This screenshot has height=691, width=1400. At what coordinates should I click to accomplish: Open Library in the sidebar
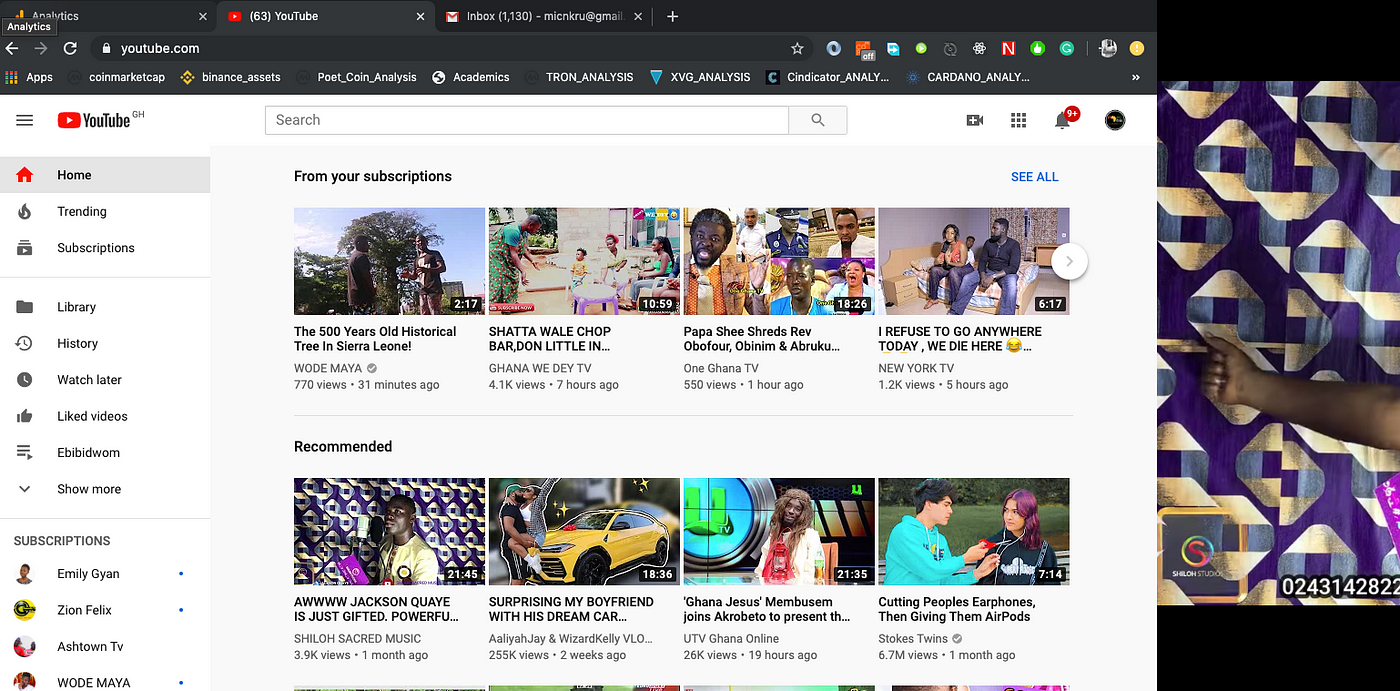pos(105,307)
